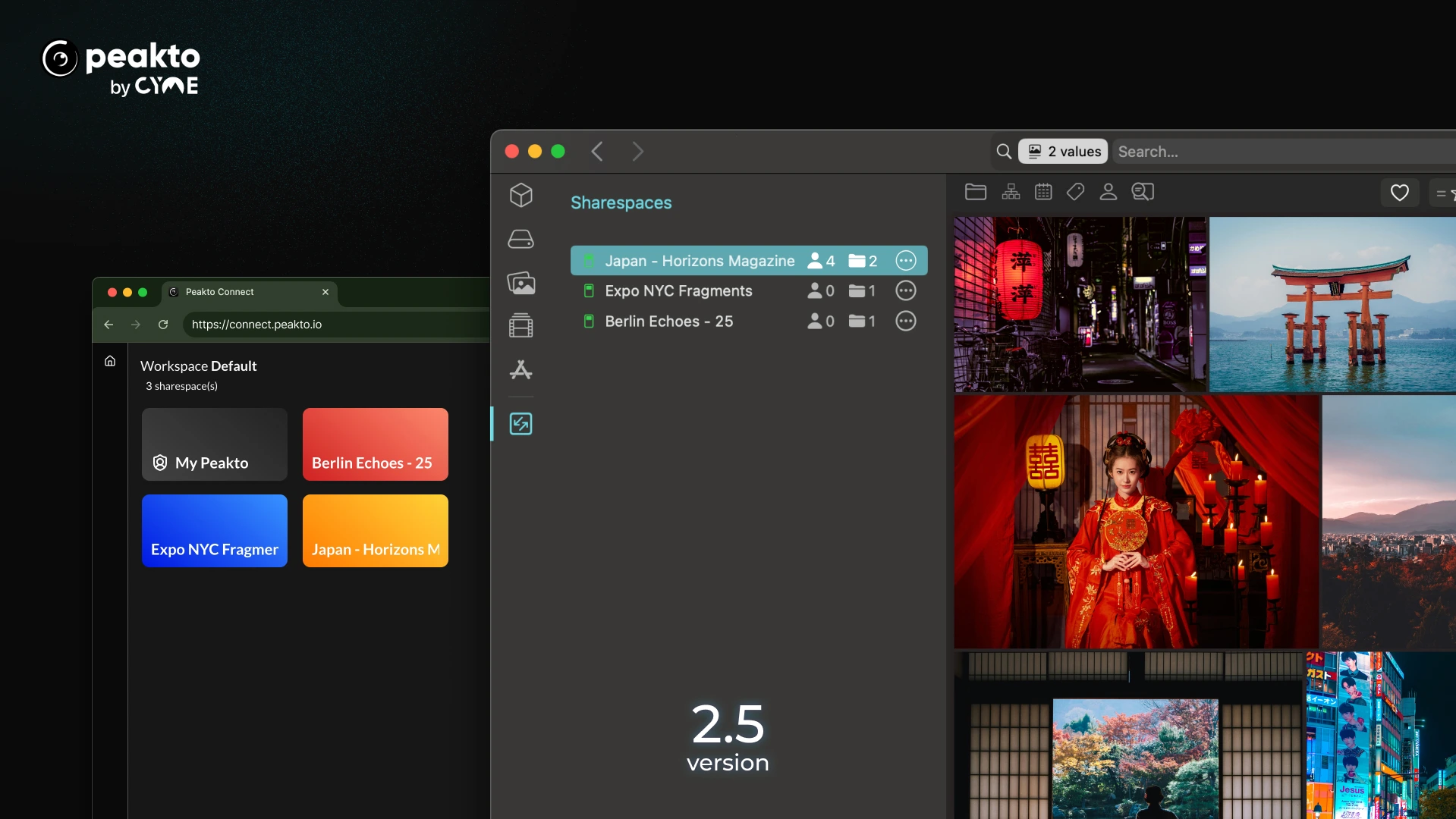Open the folder view toolbar icon

975,193
